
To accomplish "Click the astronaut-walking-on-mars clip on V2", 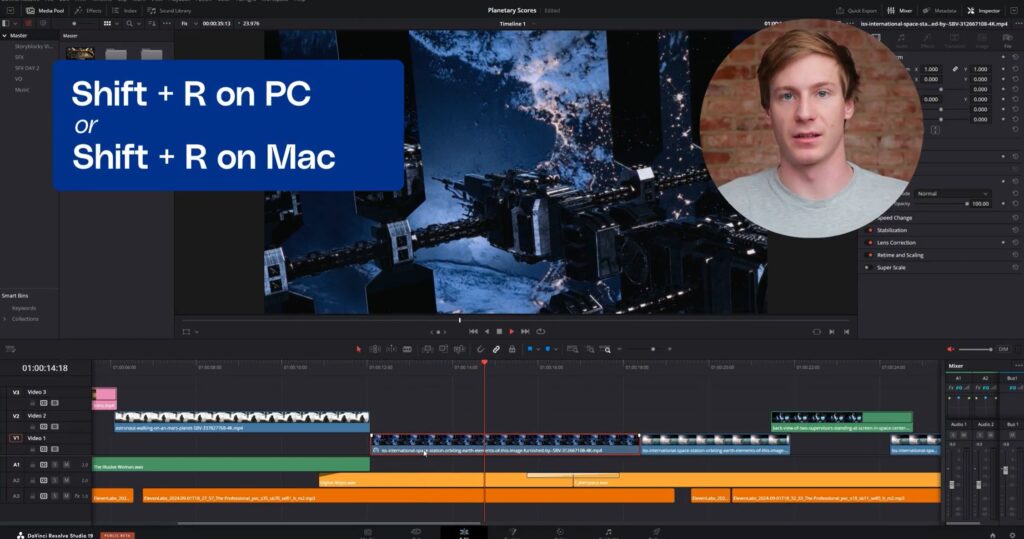I will click(x=242, y=421).
